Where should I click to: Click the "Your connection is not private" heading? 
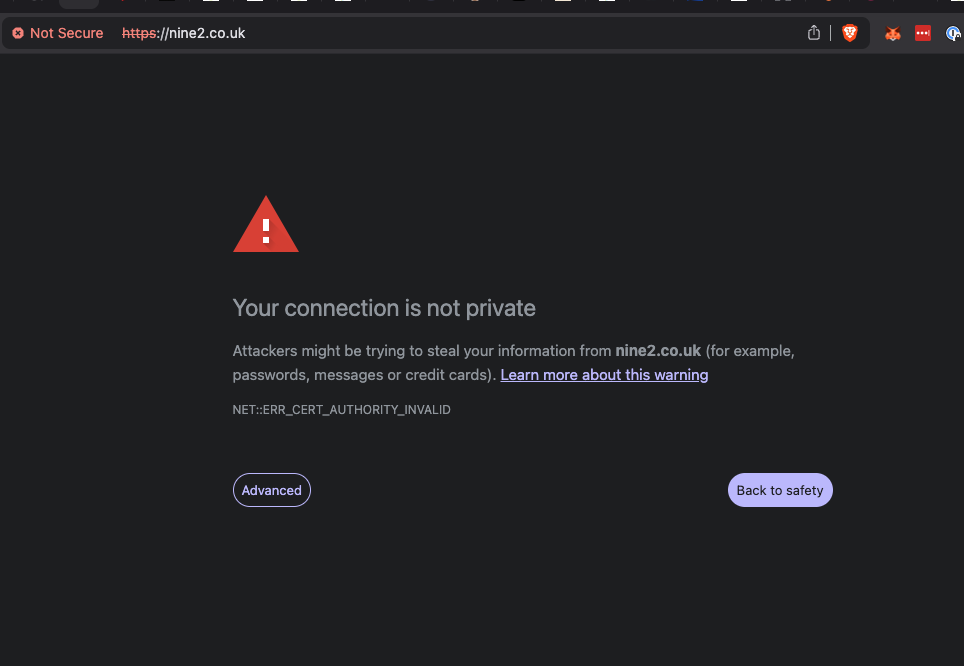[x=384, y=308]
